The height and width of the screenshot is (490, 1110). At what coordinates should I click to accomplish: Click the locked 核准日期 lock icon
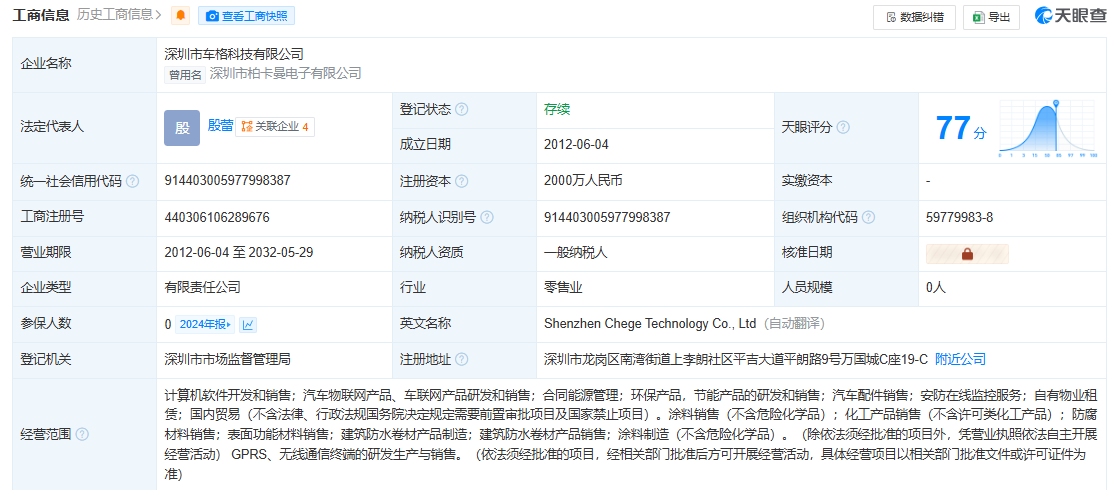click(x=967, y=253)
